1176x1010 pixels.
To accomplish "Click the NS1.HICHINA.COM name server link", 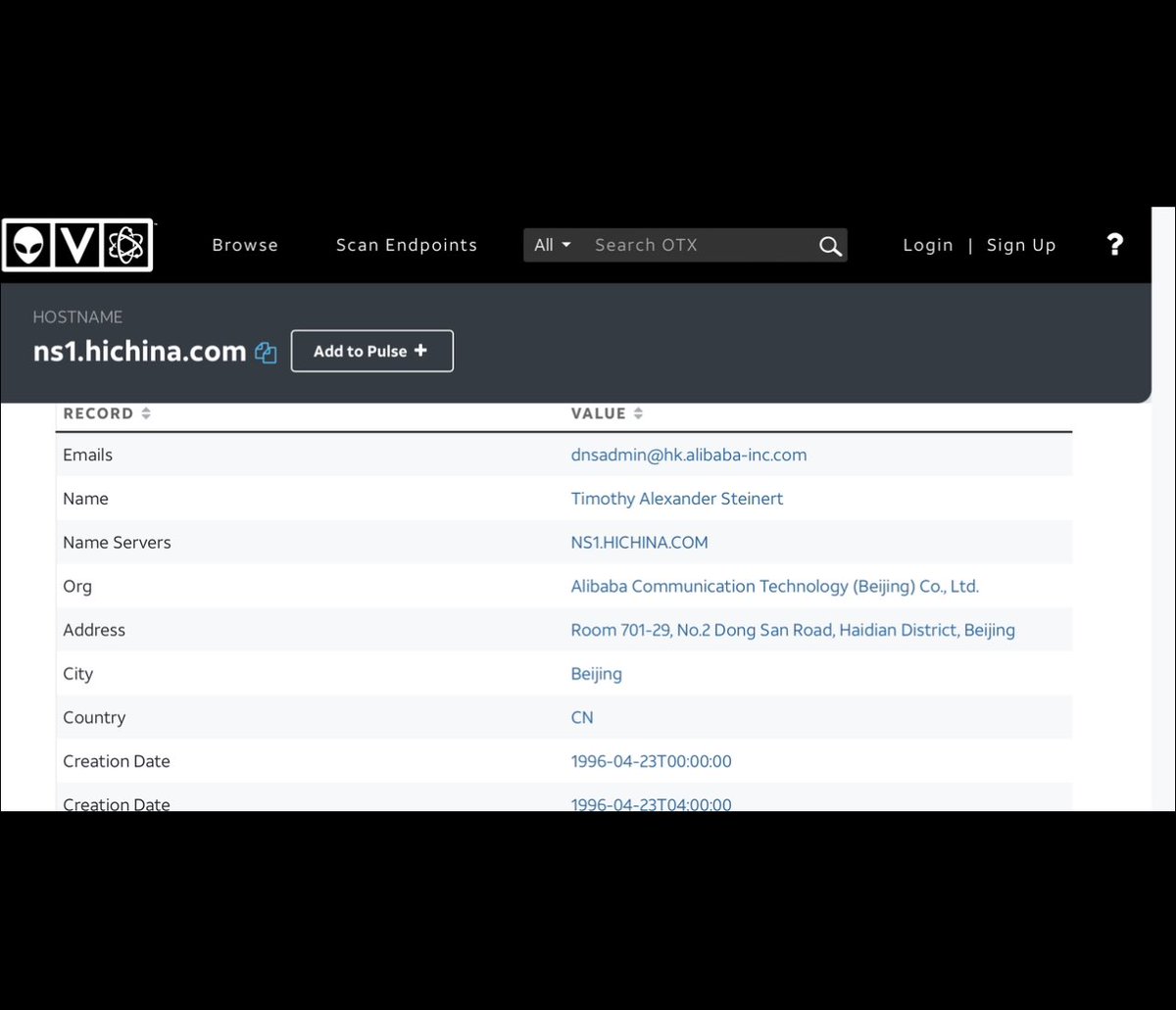I will point(639,542).
